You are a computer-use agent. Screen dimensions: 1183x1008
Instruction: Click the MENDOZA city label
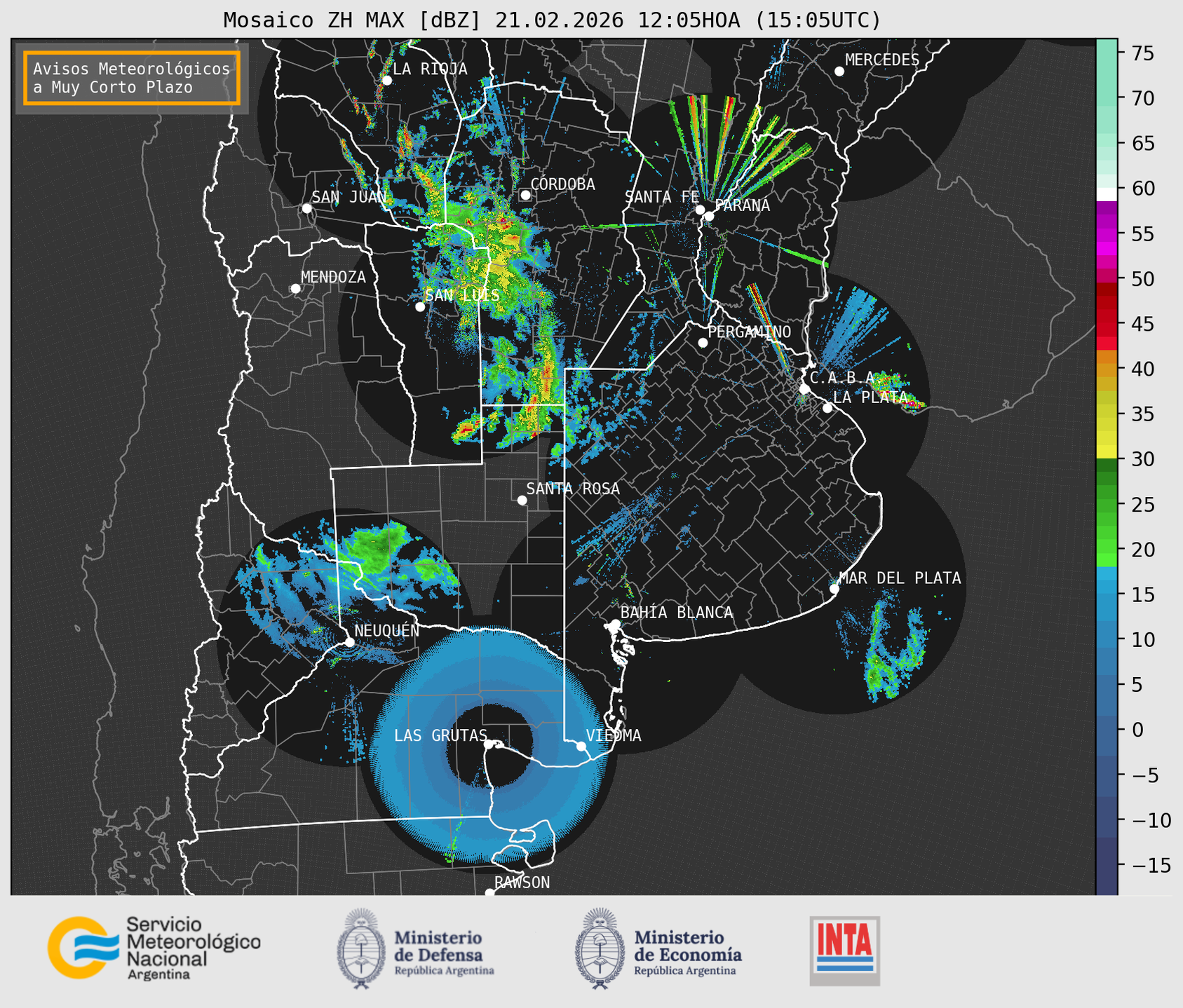[x=333, y=277]
